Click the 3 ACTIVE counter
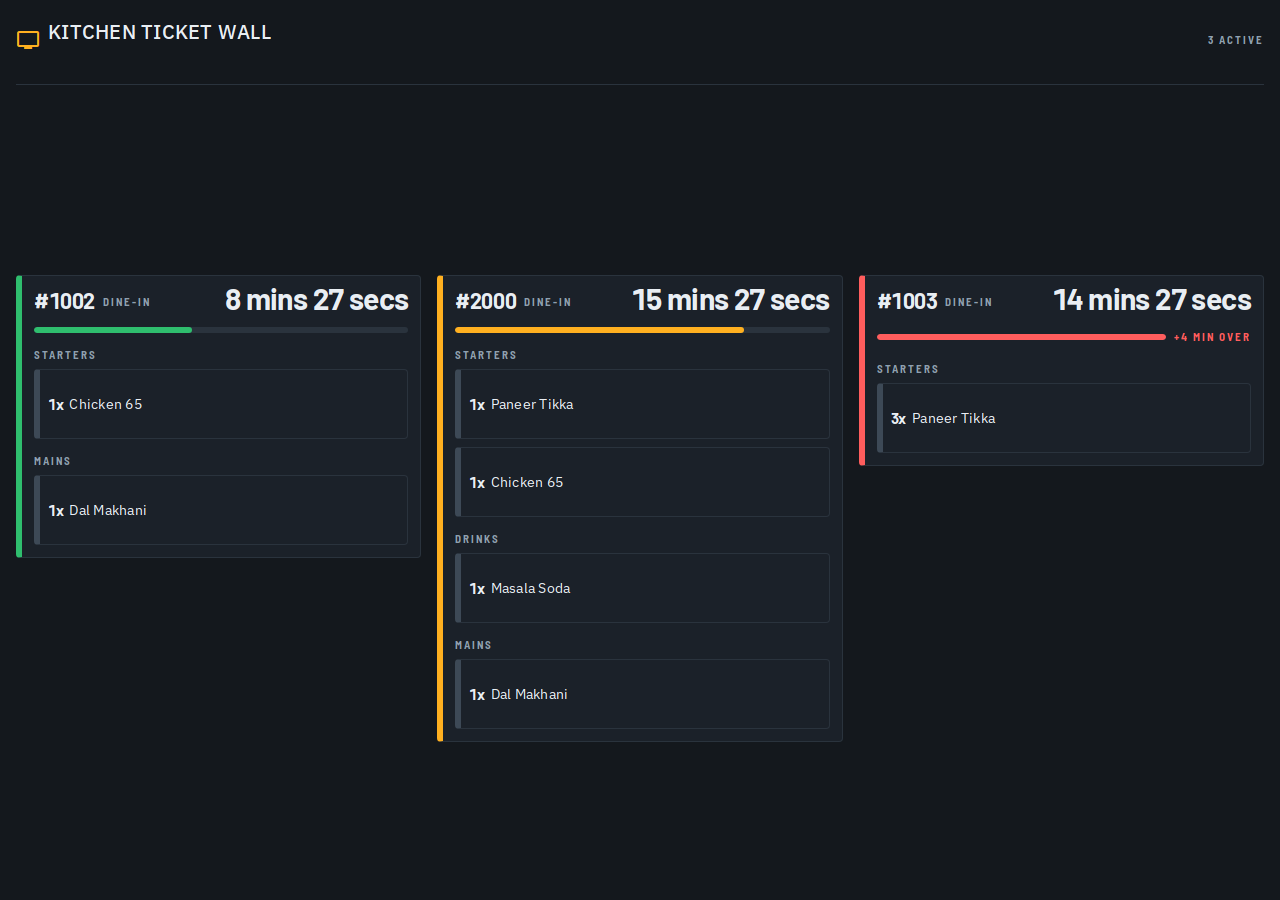This screenshot has height=900, width=1280. pyautogui.click(x=1235, y=40)
